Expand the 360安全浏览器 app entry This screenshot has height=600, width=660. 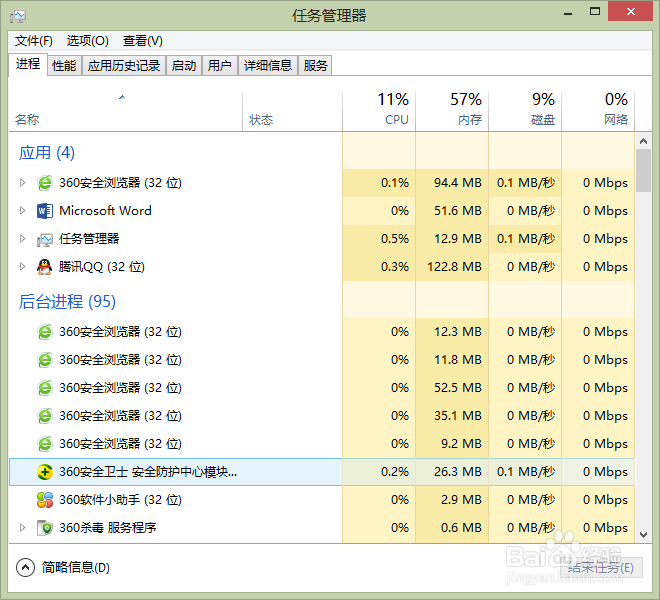tap(22, 183)
